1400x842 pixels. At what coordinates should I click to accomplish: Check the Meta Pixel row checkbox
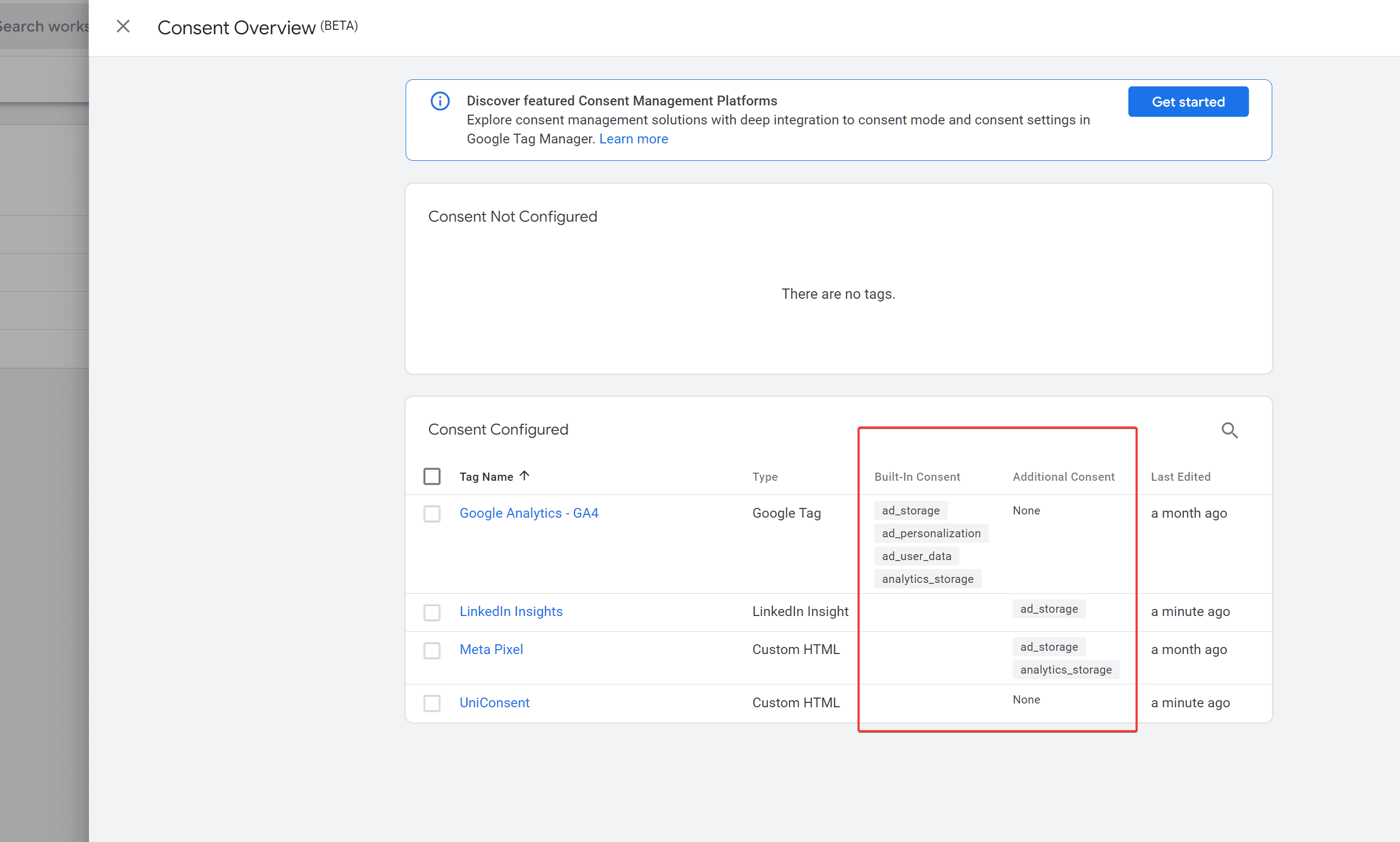[432, 650]
